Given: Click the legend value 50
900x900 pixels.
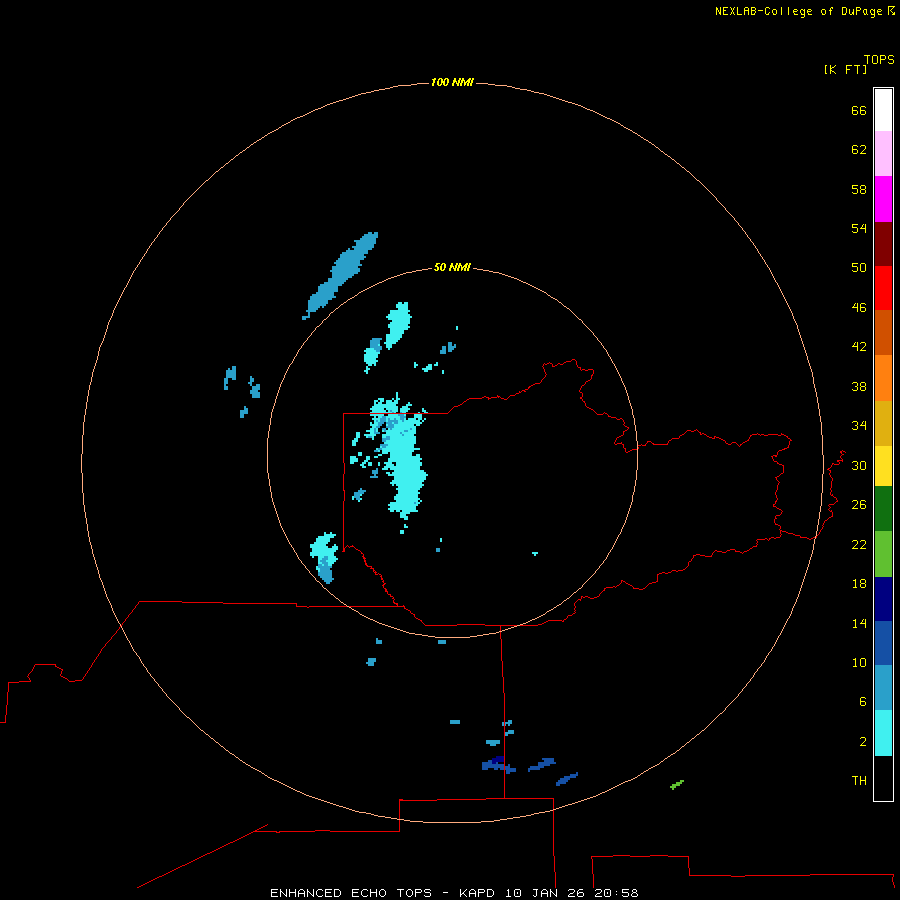Looking at the screenshot, I should (859, 267).
